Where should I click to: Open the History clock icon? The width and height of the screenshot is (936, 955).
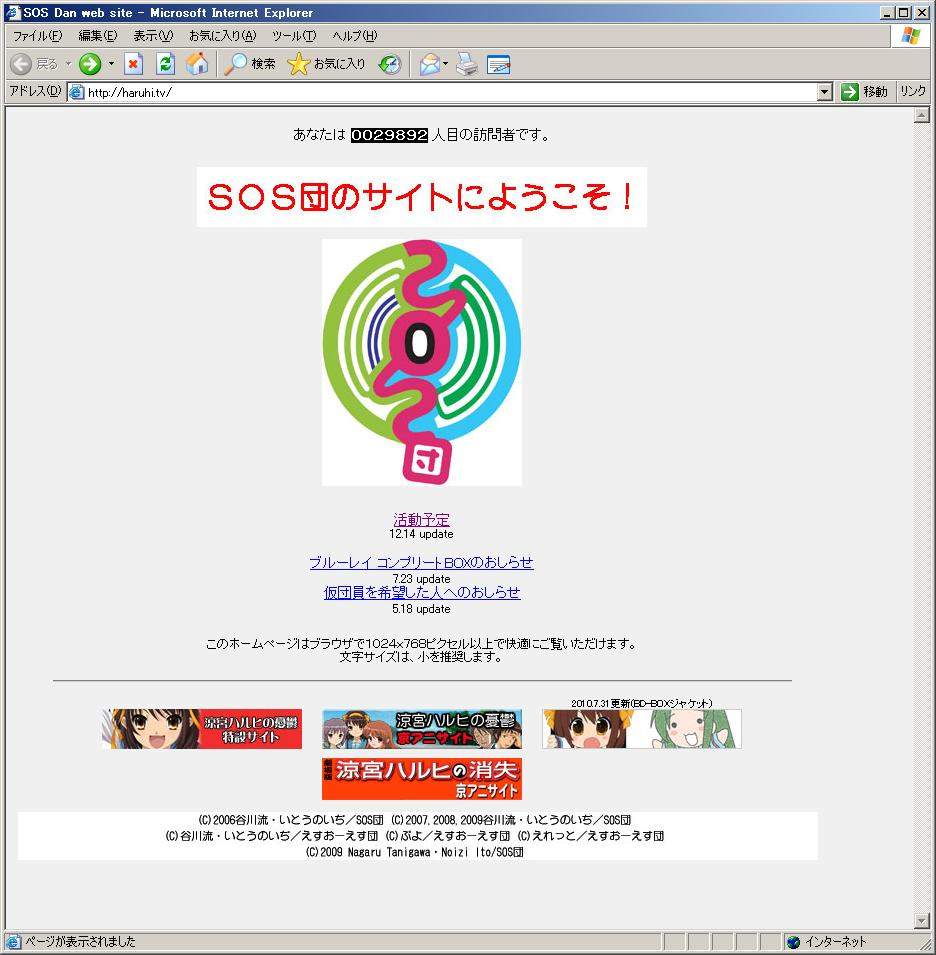coord(390,64)
